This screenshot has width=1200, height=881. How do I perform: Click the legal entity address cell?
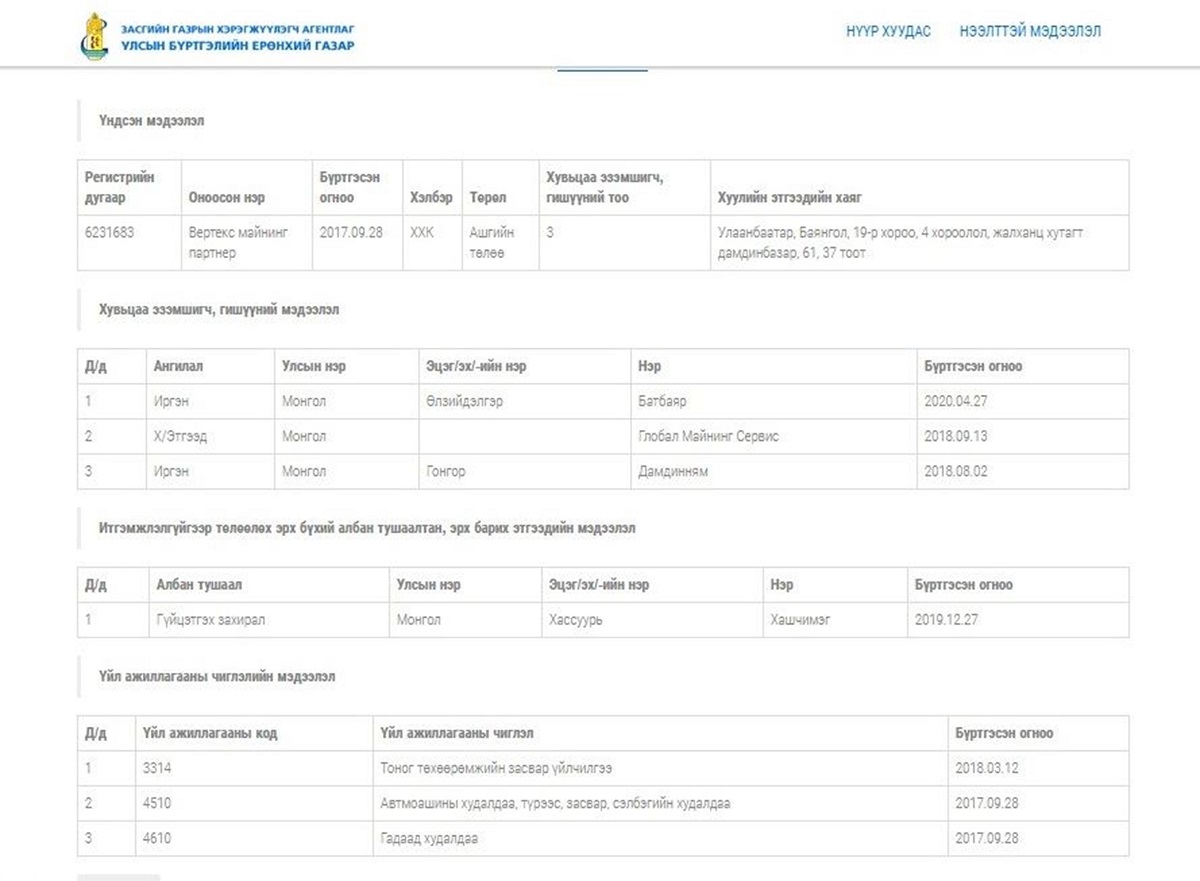900,242
